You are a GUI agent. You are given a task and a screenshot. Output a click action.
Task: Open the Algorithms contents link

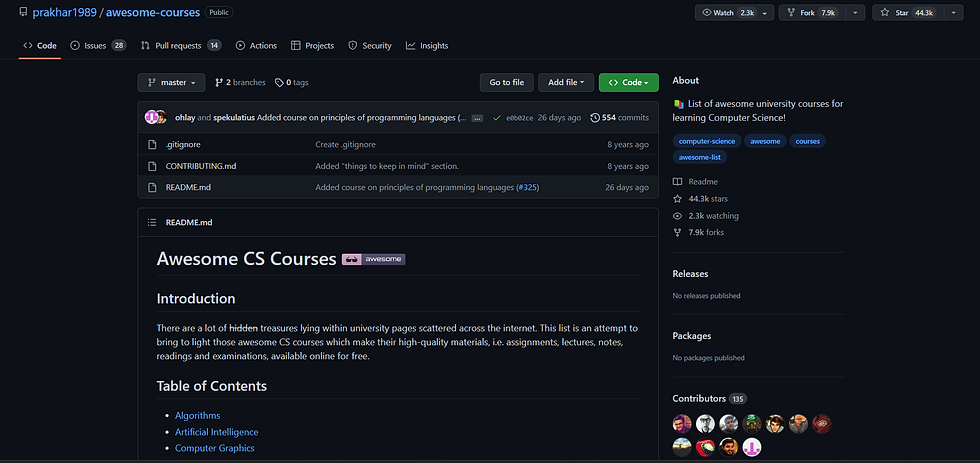[198, 416]
